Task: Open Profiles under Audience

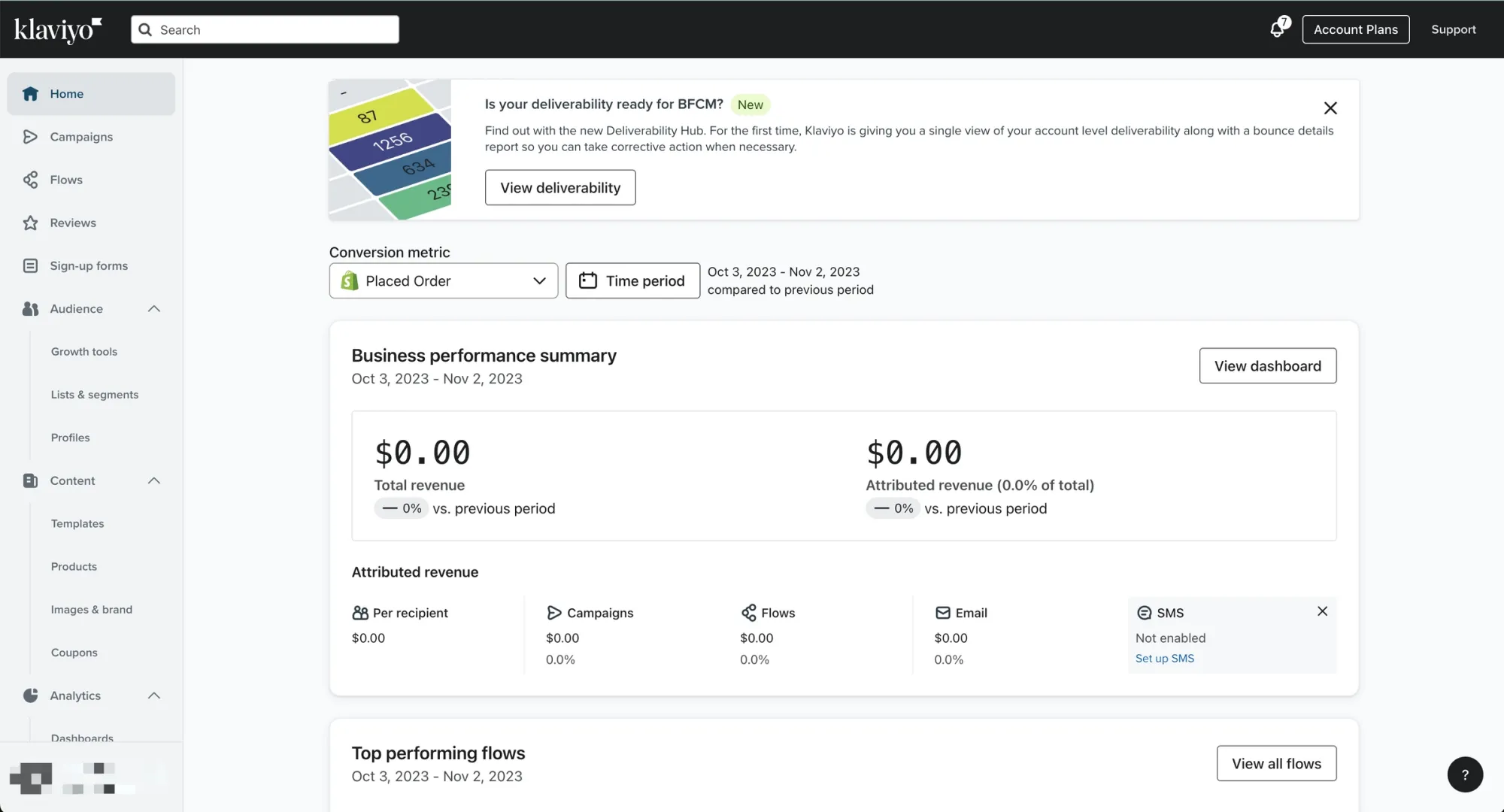Action: [x=71, y=438]
